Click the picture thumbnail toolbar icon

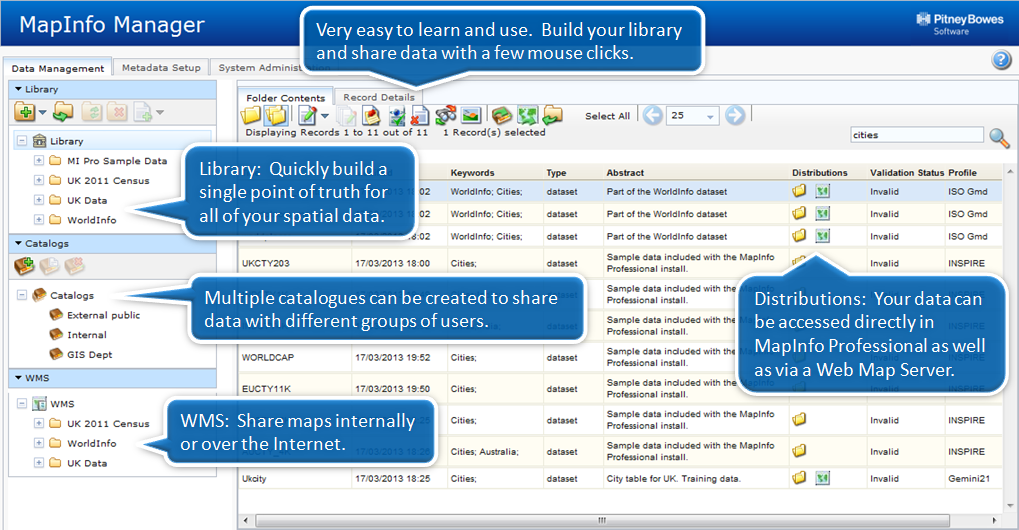coord(471,116)
